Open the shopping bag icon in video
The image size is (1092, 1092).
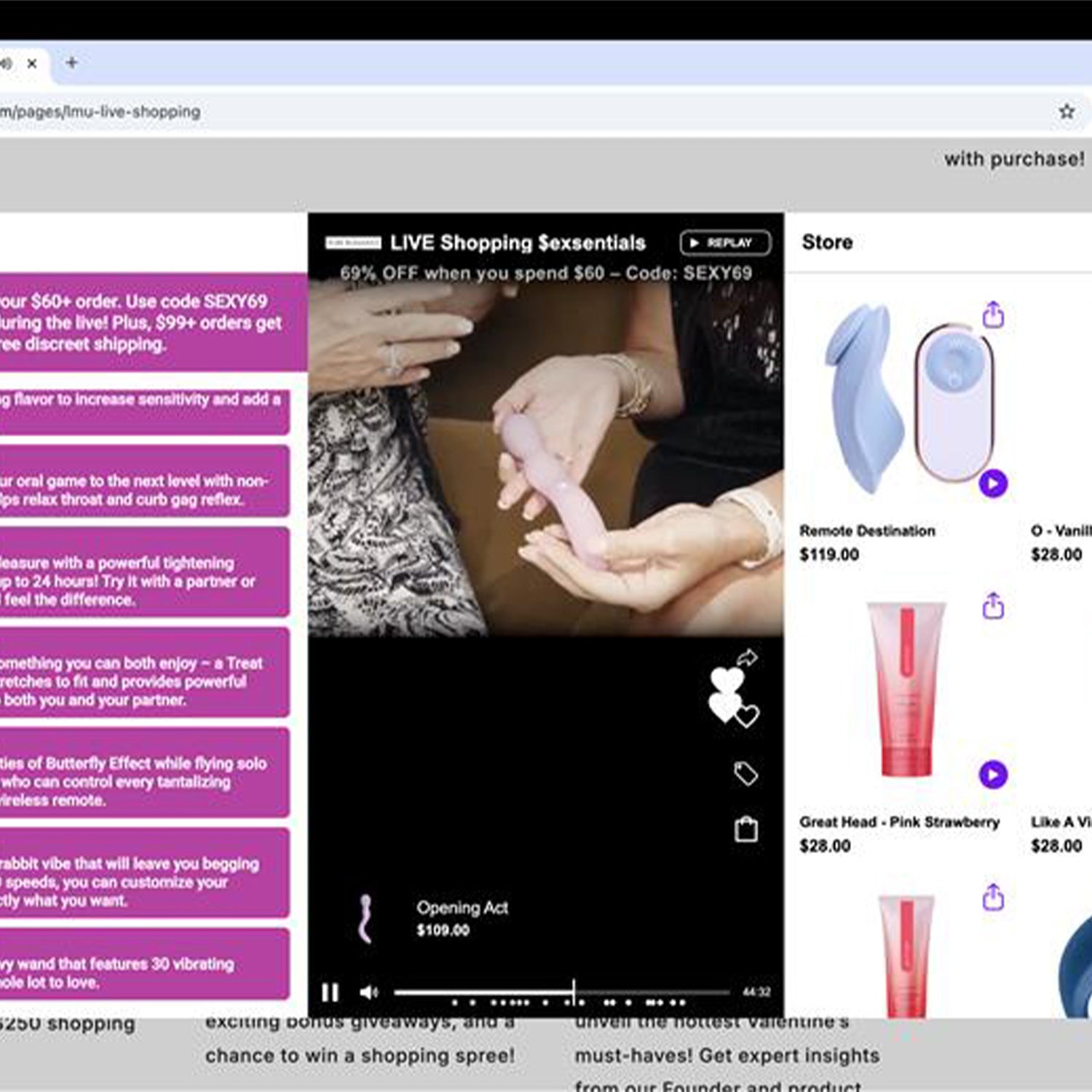pos(745,829)
